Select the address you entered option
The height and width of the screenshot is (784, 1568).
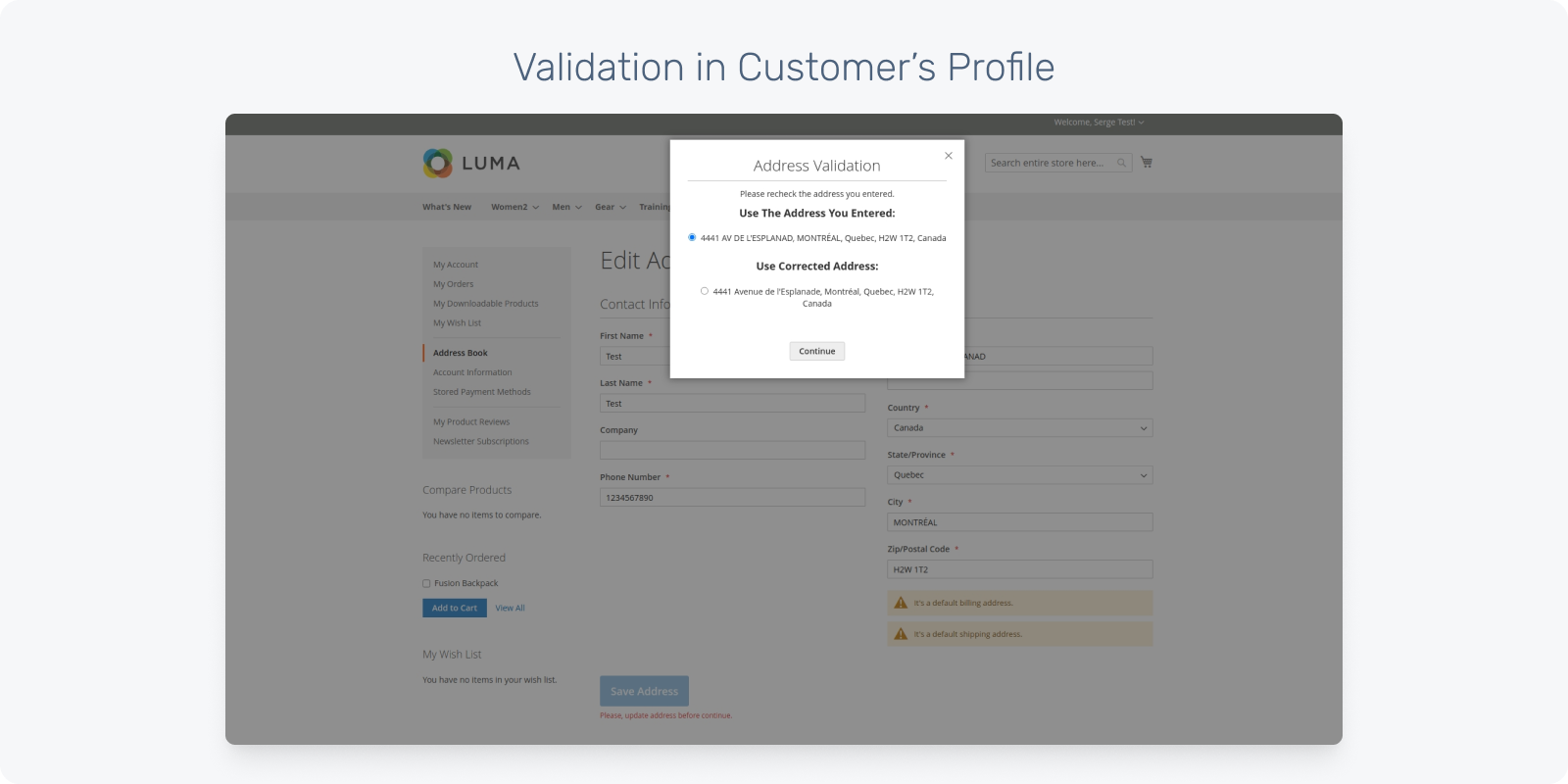pos(692,237)
